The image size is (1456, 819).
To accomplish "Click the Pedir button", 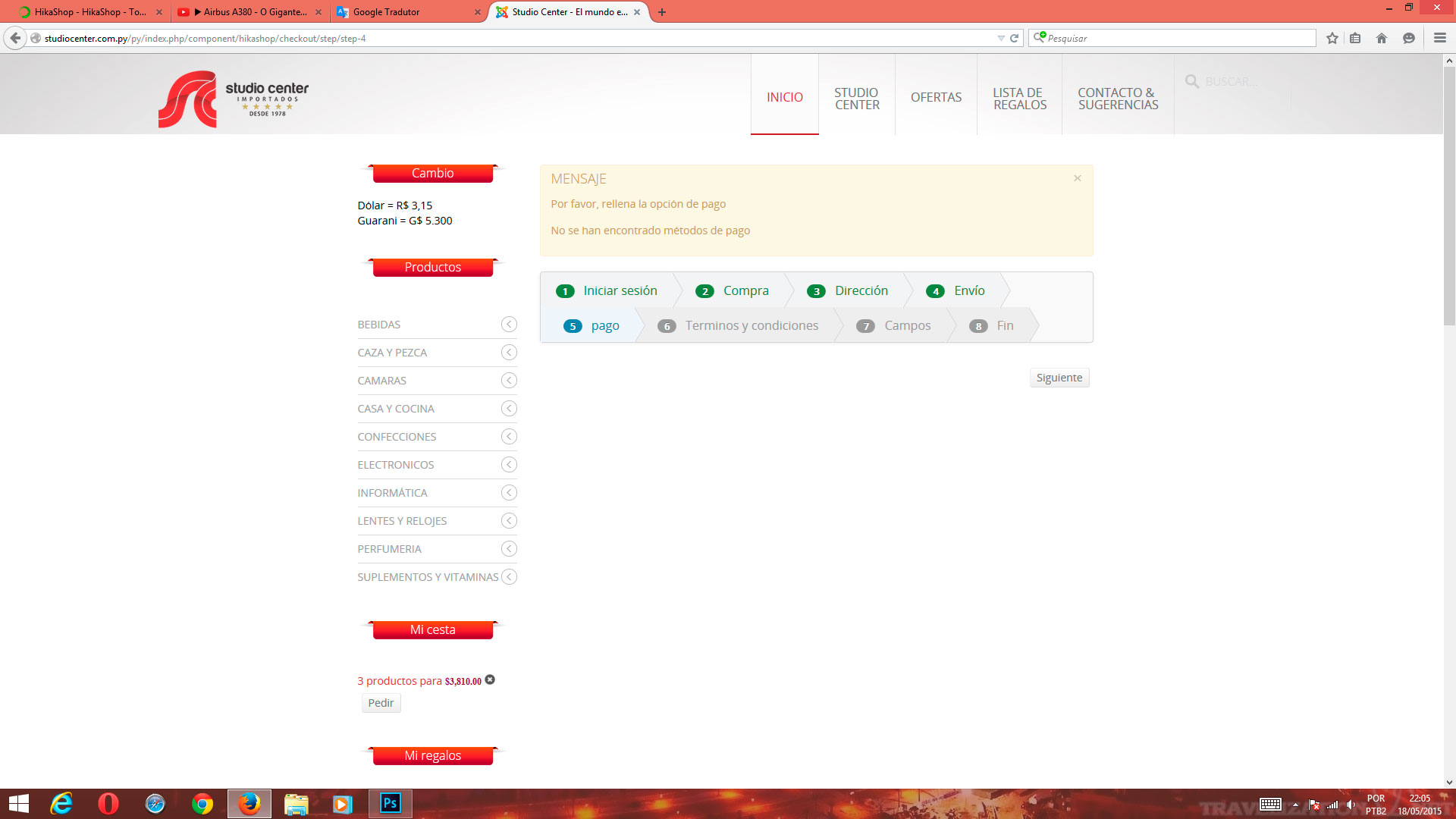I will click(x=381, y=703).
